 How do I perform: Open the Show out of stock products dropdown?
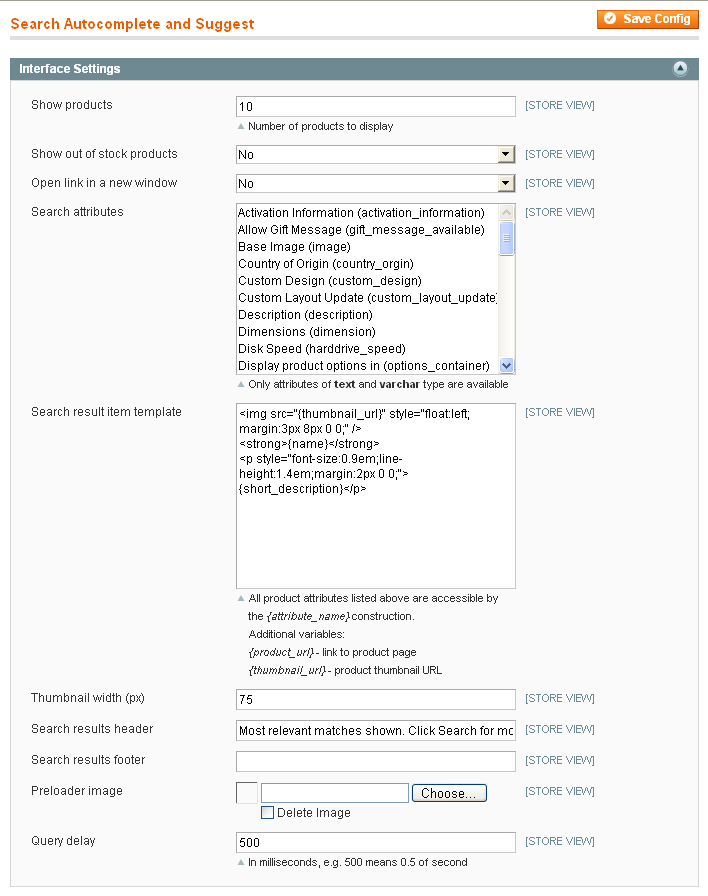pyautogui.click(x=375, y=154)
